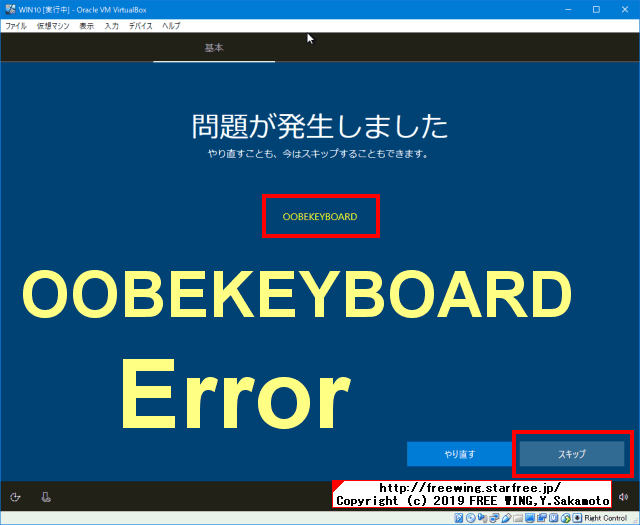
Task: Open the 表示 menu
Action: [87, 26]
